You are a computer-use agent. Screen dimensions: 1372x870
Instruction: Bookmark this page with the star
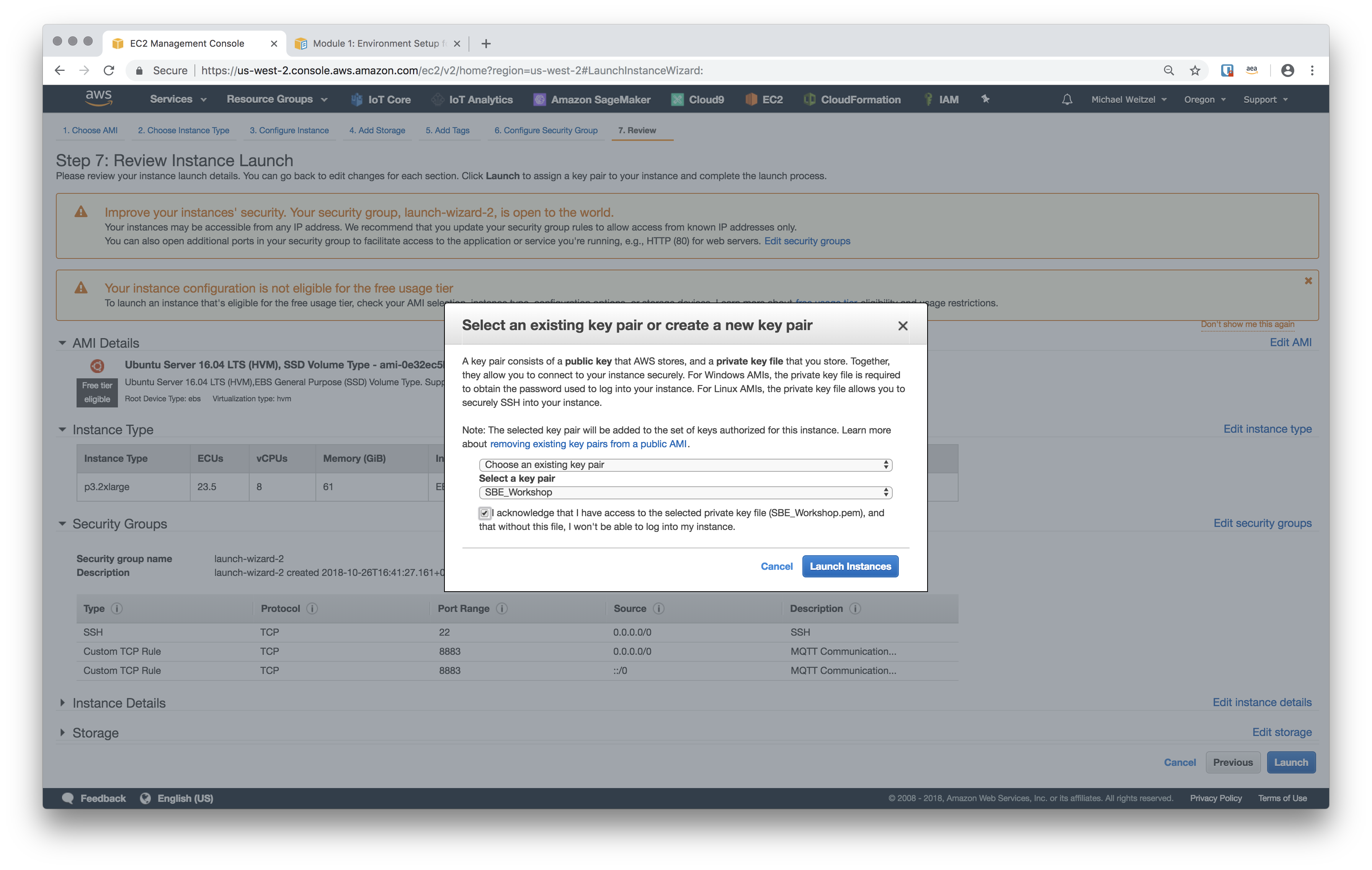click(1195, 70)
